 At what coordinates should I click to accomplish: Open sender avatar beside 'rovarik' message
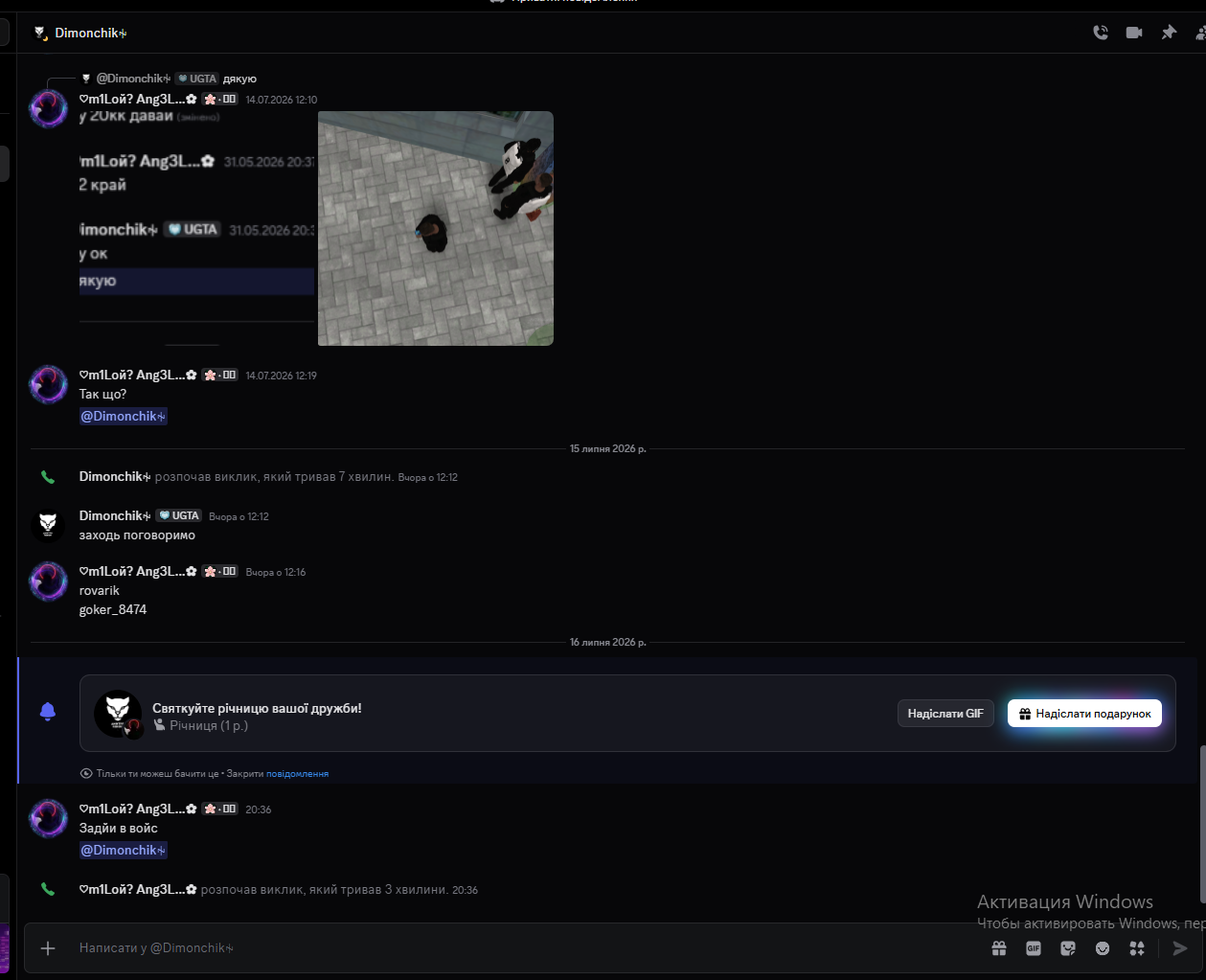[48, 581]
